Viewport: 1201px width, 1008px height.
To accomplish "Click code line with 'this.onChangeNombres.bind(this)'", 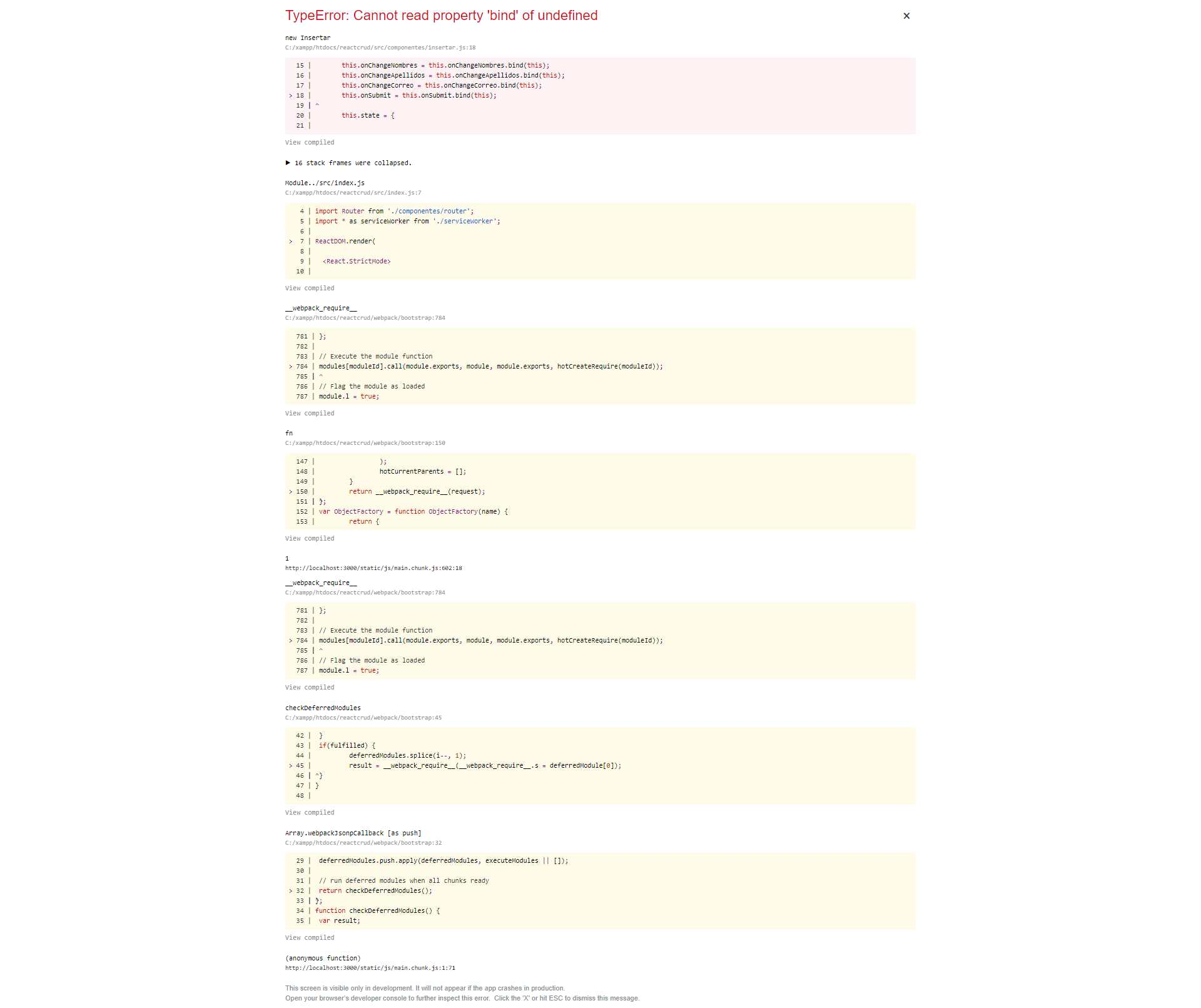I will coord(445,66).
